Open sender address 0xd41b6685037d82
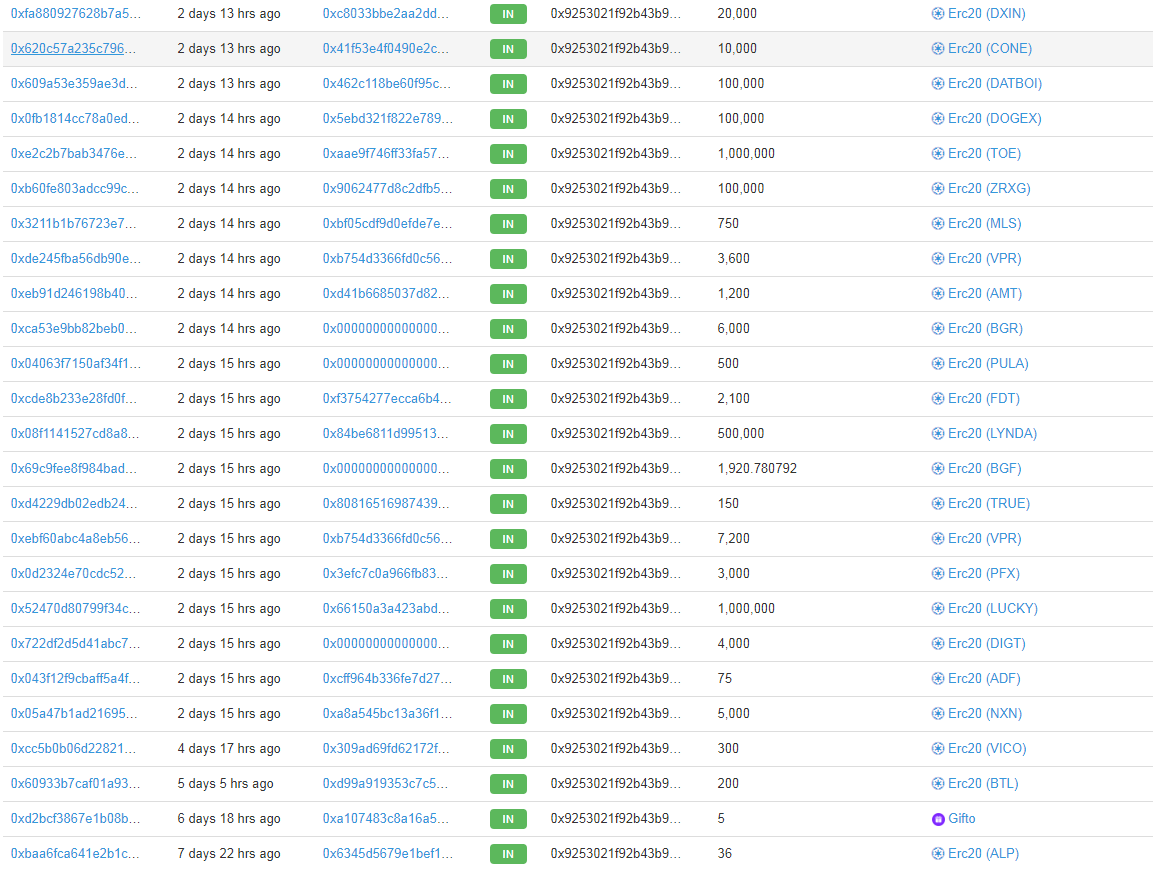This screenshot has width=1154, height=875. pyautogui.click(x=386, y=294)
